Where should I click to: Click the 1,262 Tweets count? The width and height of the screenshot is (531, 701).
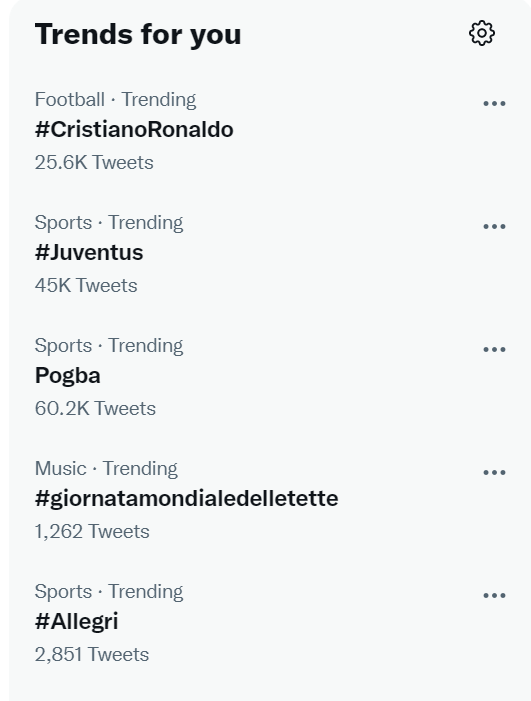pyautogui.click(x=92, y=532)
